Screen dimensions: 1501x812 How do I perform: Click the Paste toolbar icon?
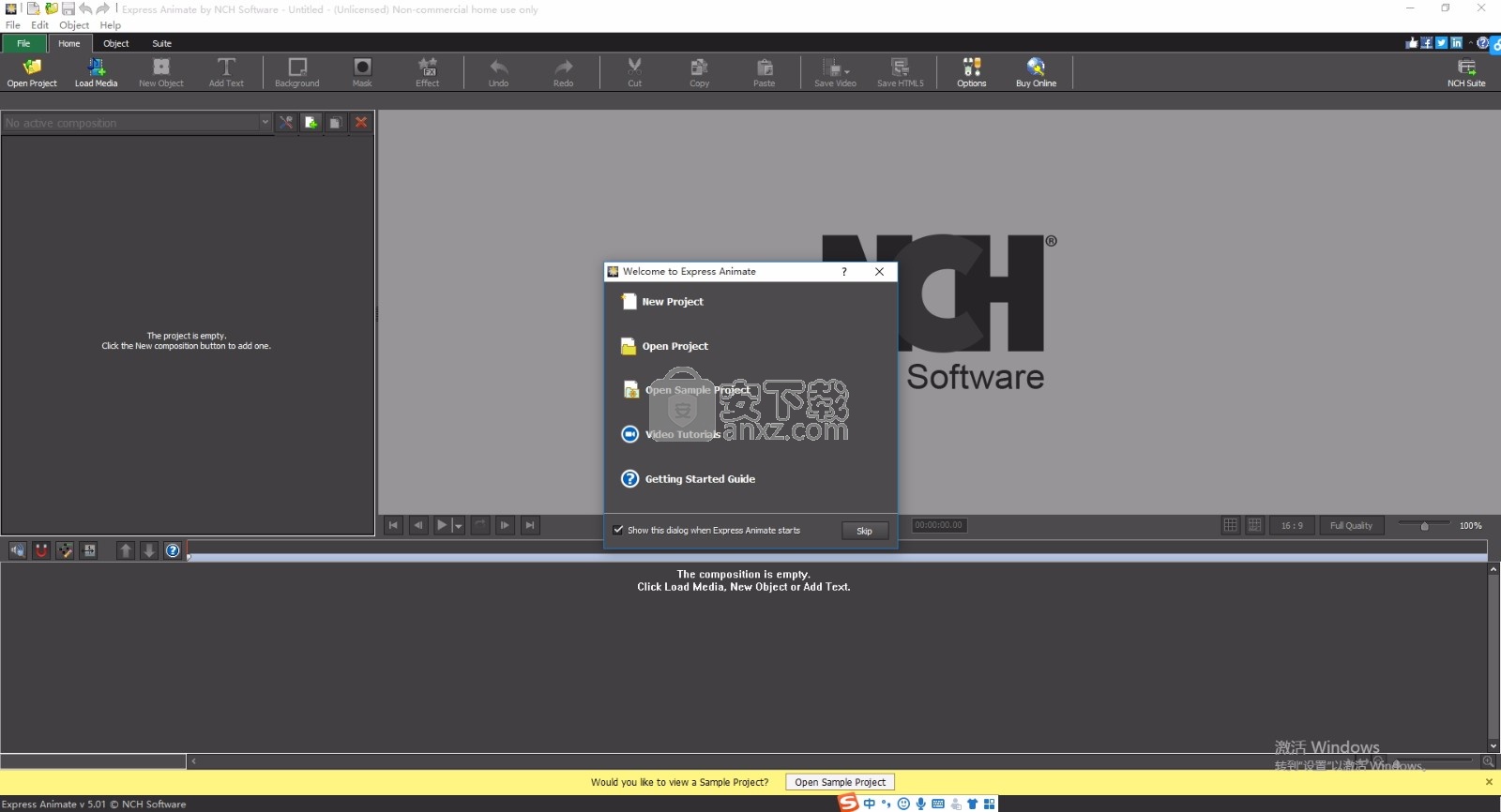[x=765, y=72]
